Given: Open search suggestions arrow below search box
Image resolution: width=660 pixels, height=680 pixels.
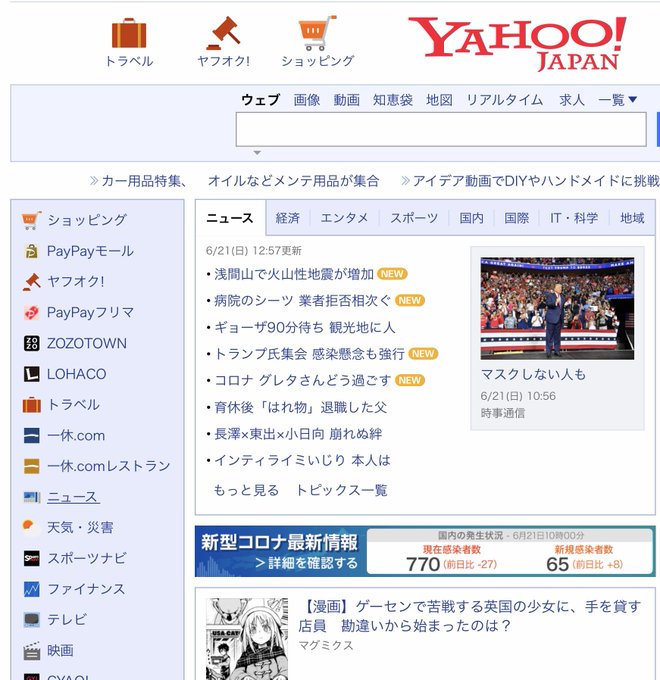Looking at the screenshot, I should click(257, 153).
